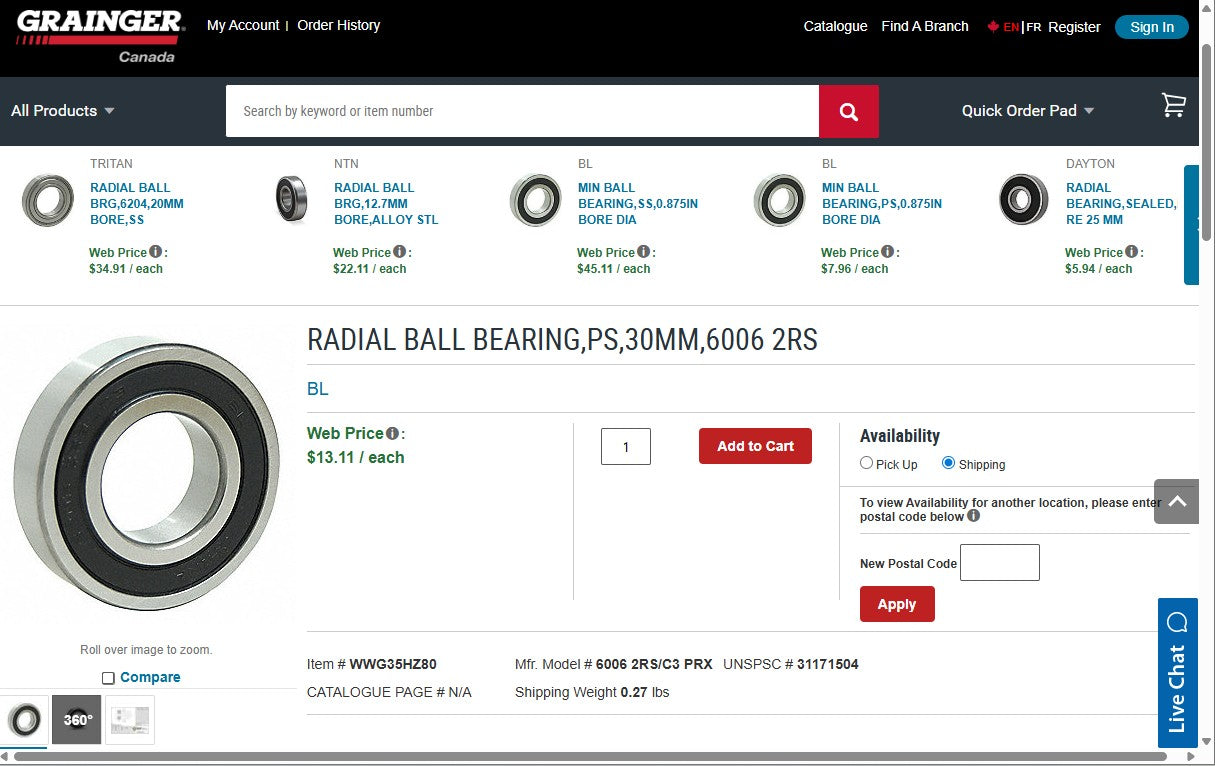Click carousel next arrow on right edge
Viewport: 1215px width, 766px height.
[1192, 225]
